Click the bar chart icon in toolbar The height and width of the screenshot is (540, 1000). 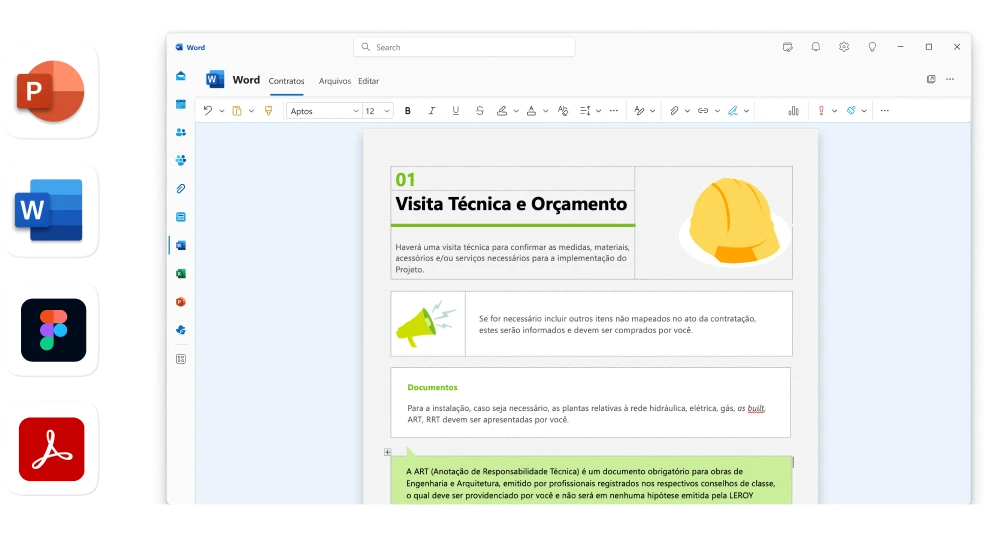(793, 110)
